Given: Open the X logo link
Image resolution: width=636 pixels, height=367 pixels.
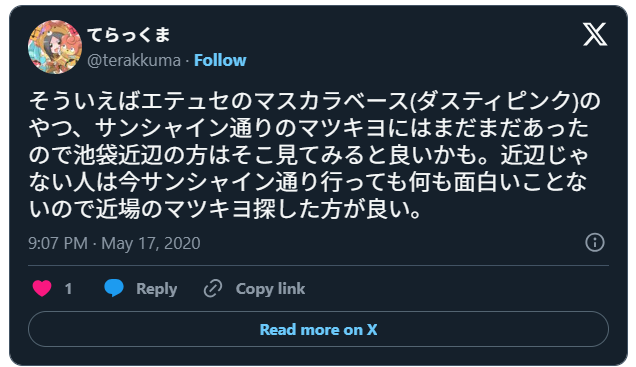Looking at the screenshot, I should pos(595,34).
